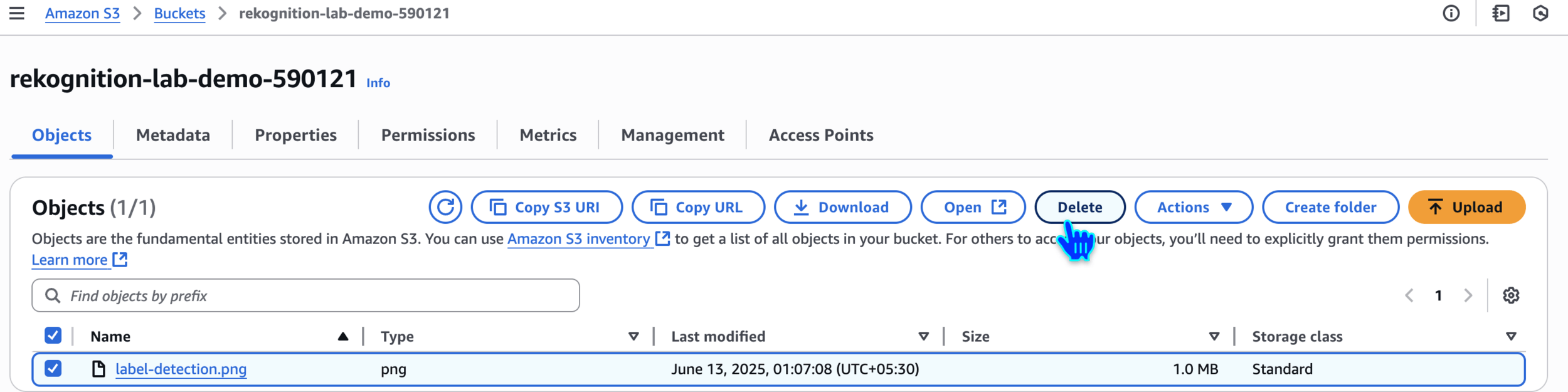The height and width of the screenshot is (392, 1568).
Task: Open table preferences gear icon
Action: click(1511, 295)
